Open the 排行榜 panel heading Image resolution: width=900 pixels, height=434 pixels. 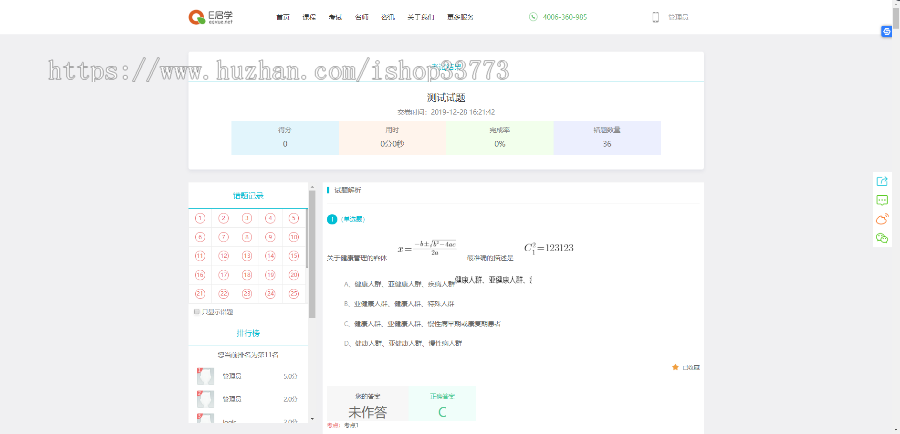click(248, 333)
